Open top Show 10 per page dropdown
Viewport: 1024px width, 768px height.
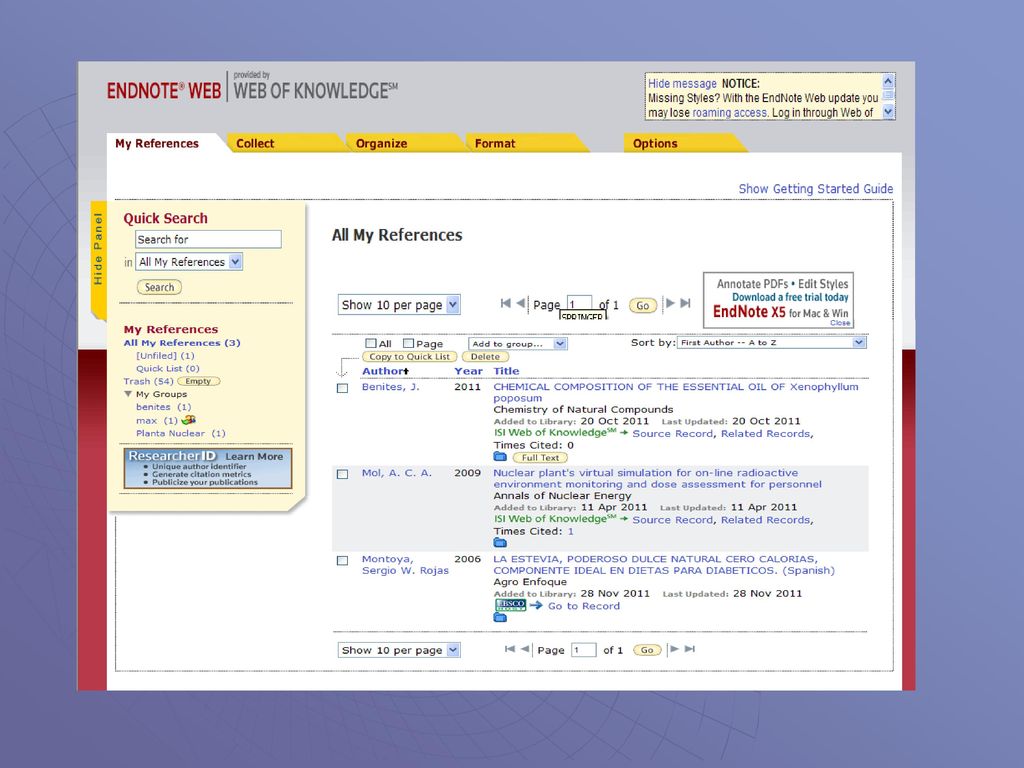pos(399,305)
